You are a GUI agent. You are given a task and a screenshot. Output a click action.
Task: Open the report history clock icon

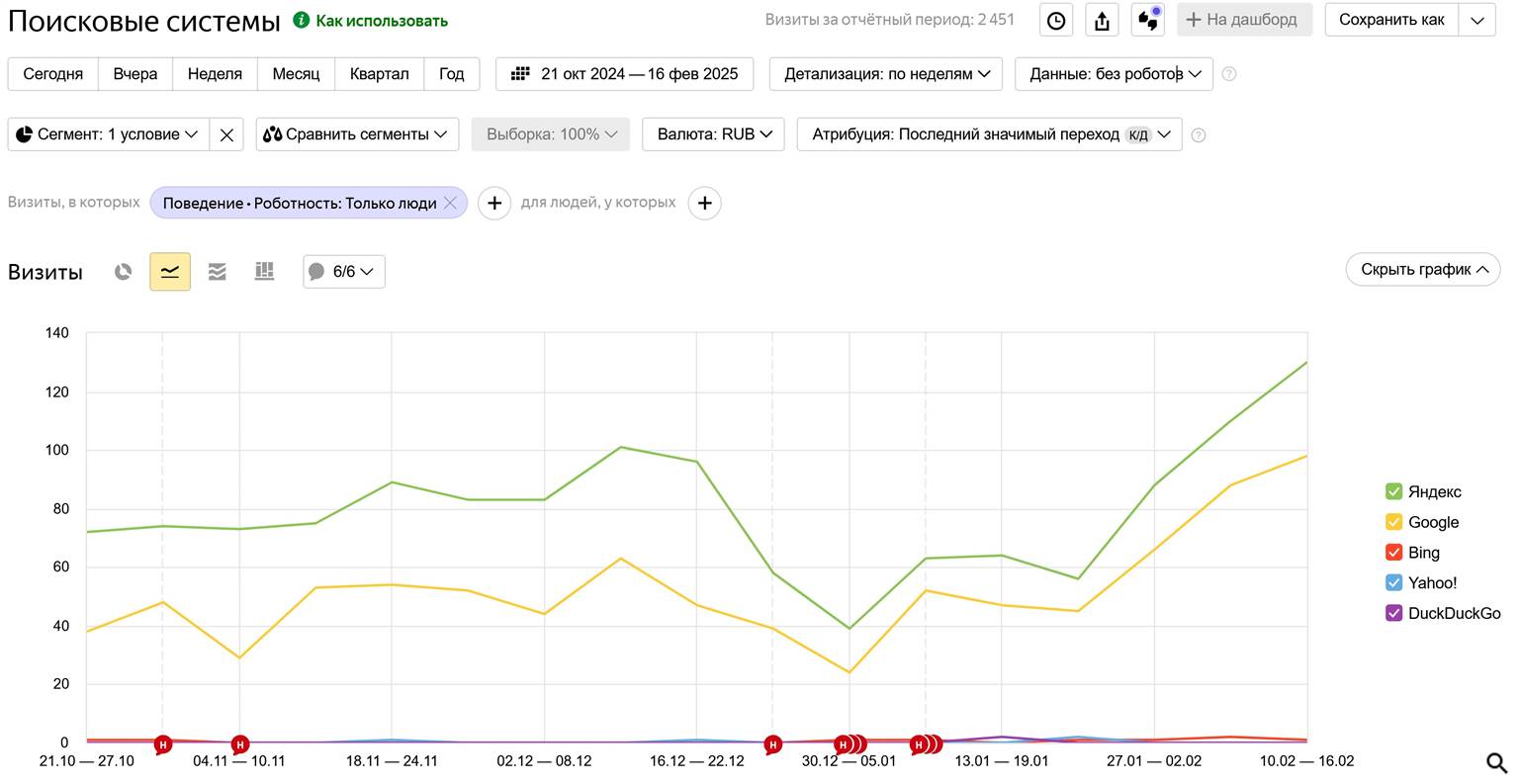click(1056, 20)
